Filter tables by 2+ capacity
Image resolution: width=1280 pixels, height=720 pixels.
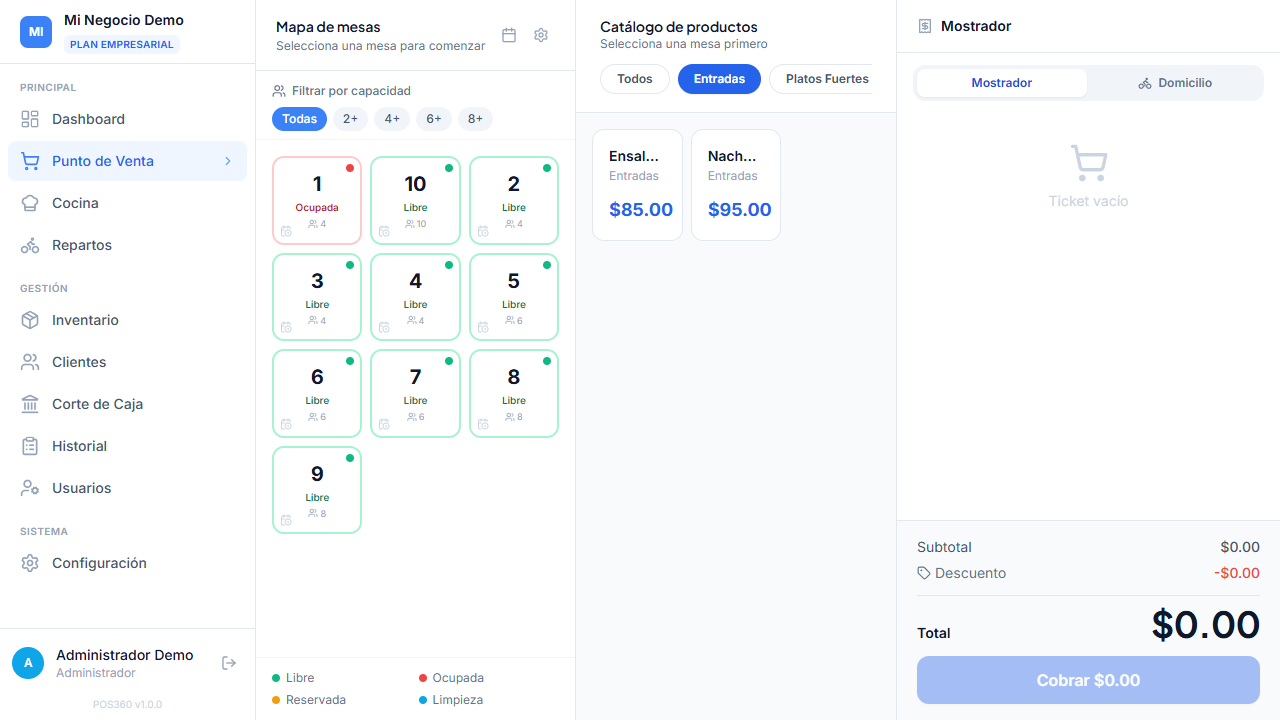tap(350, 119)
